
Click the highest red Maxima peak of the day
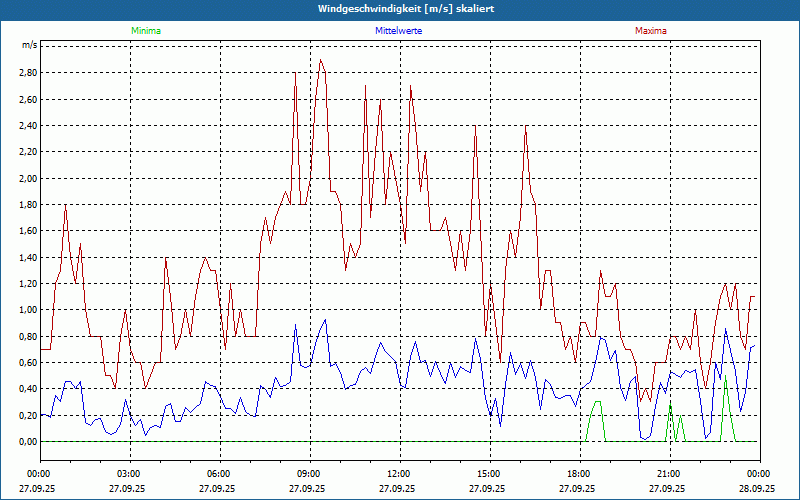pyautogui.click(x=320, y=60)
